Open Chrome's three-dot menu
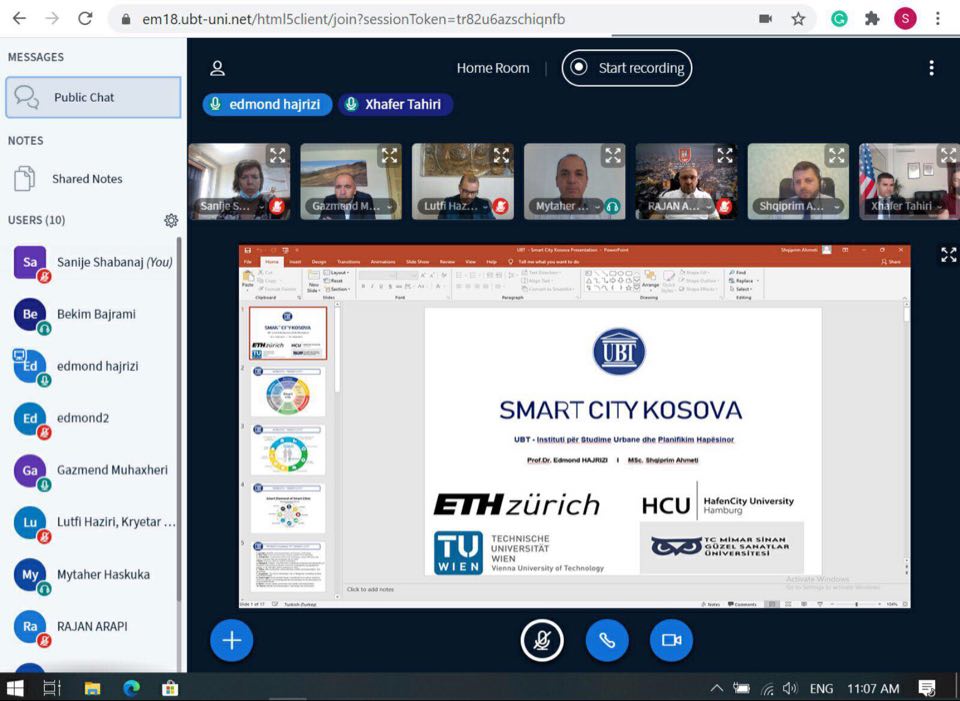Image resolution: width=960 pixels, height=701 pixels. [x=937, y=19]
